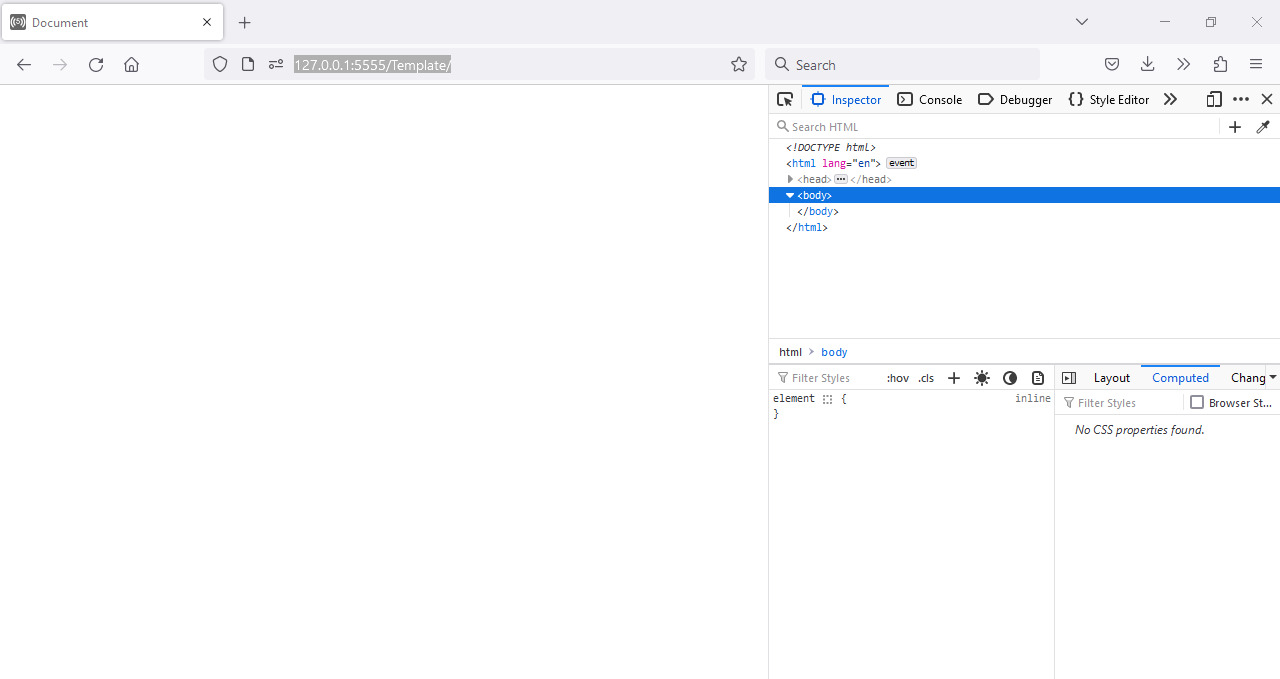The width and height of the screenshot is (1280, 679).
Task: Collapse the body element node
Action: pos(790,195)
